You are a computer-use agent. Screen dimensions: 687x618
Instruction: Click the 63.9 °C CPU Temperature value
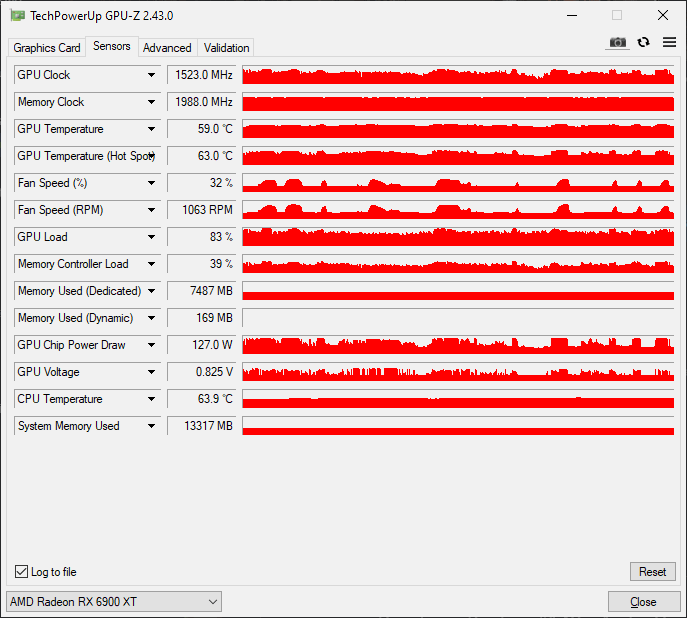[201, 399]
